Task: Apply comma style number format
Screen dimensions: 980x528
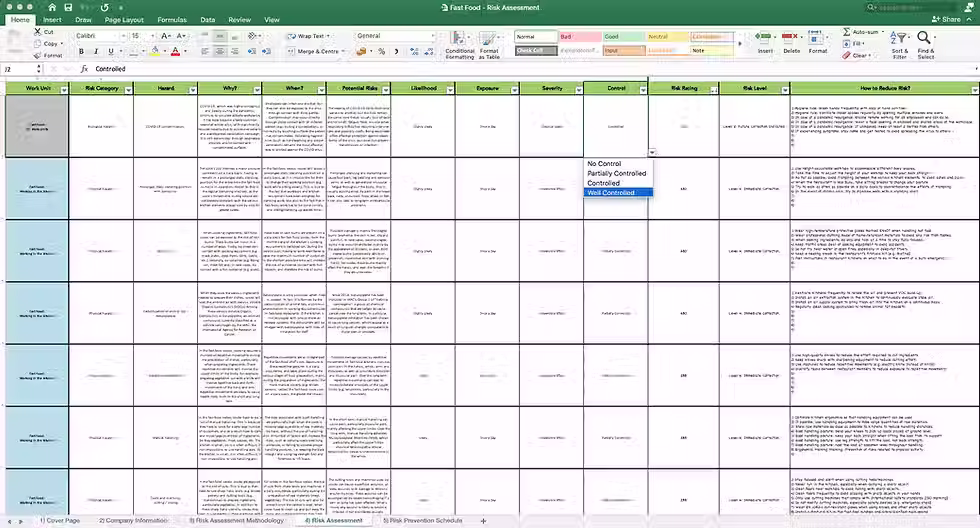Action: (x=396, y=51)
